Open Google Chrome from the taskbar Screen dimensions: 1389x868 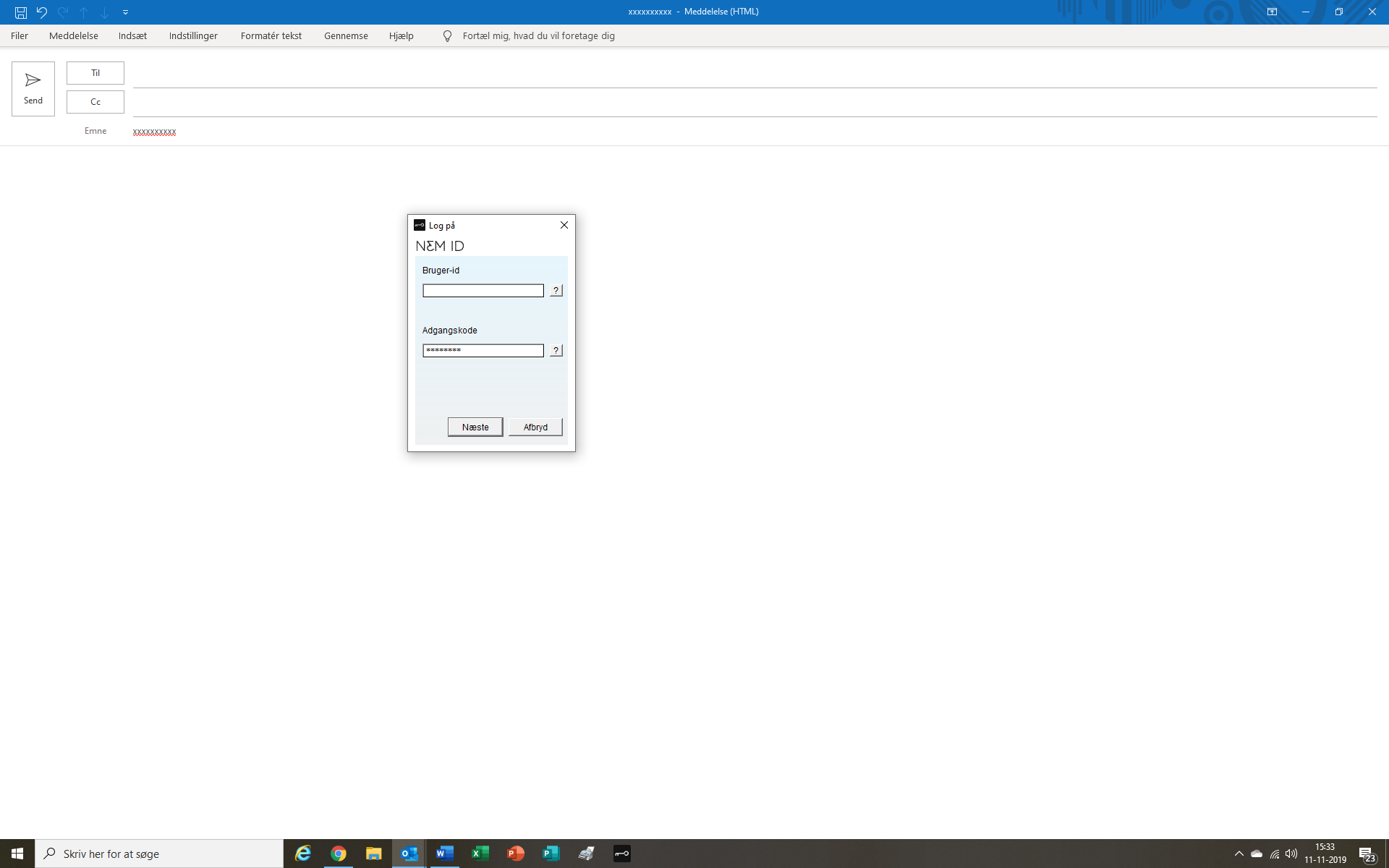pyautogui.click(x=338, y=854)
